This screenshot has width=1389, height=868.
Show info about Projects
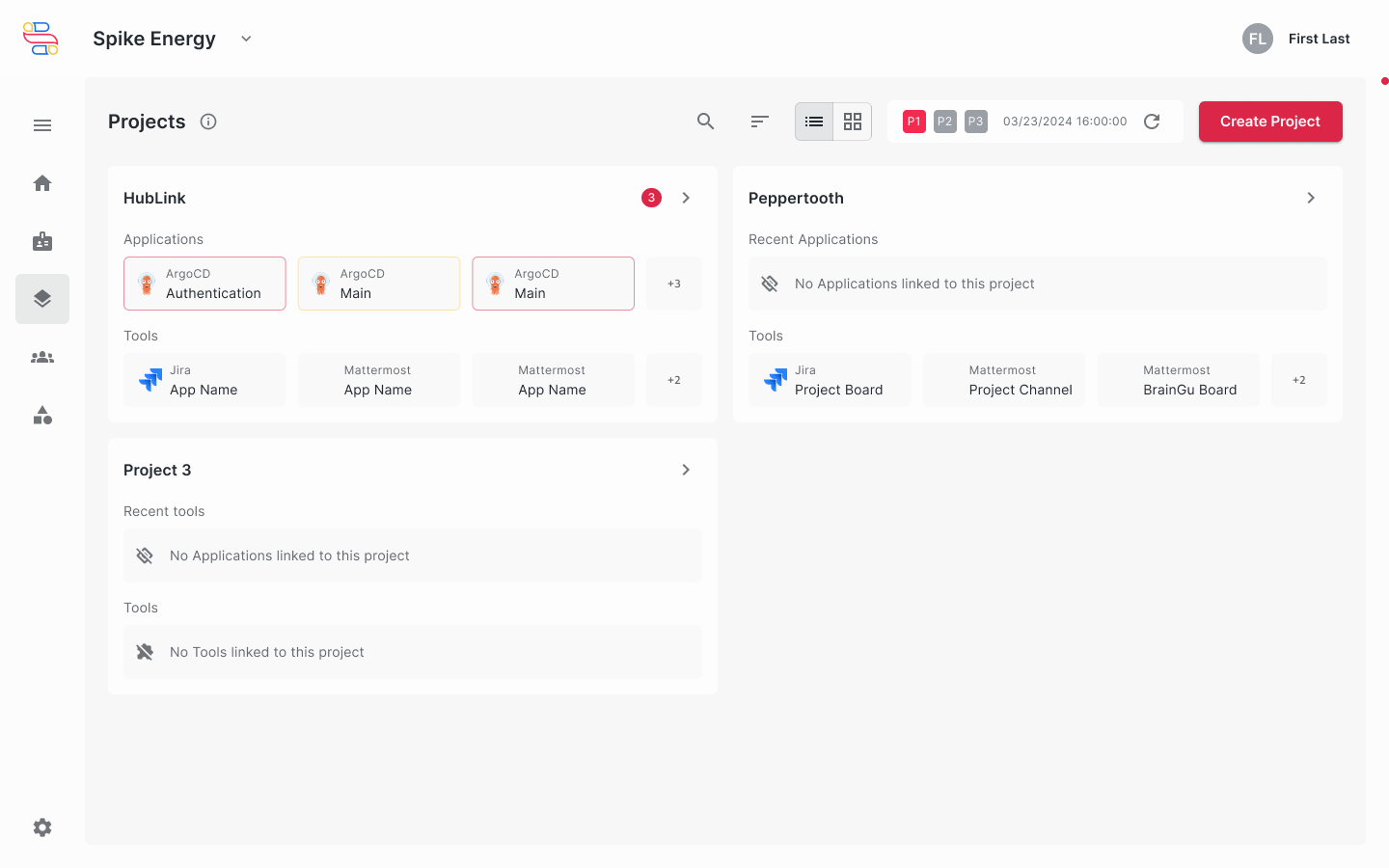[208, 122]
